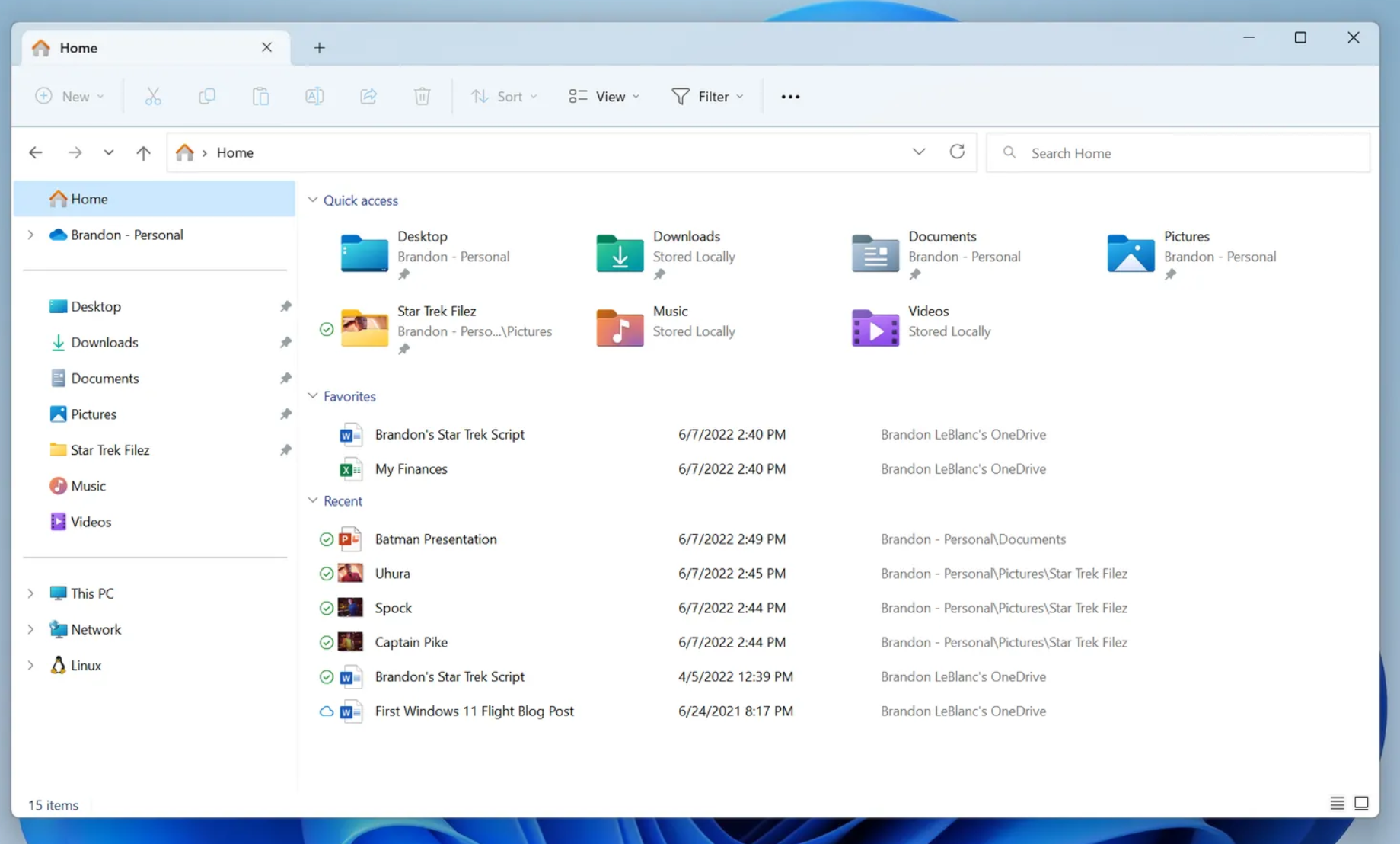Add a new tab with plus button
Screen dimensions: 1400x844
click(319, 47)
